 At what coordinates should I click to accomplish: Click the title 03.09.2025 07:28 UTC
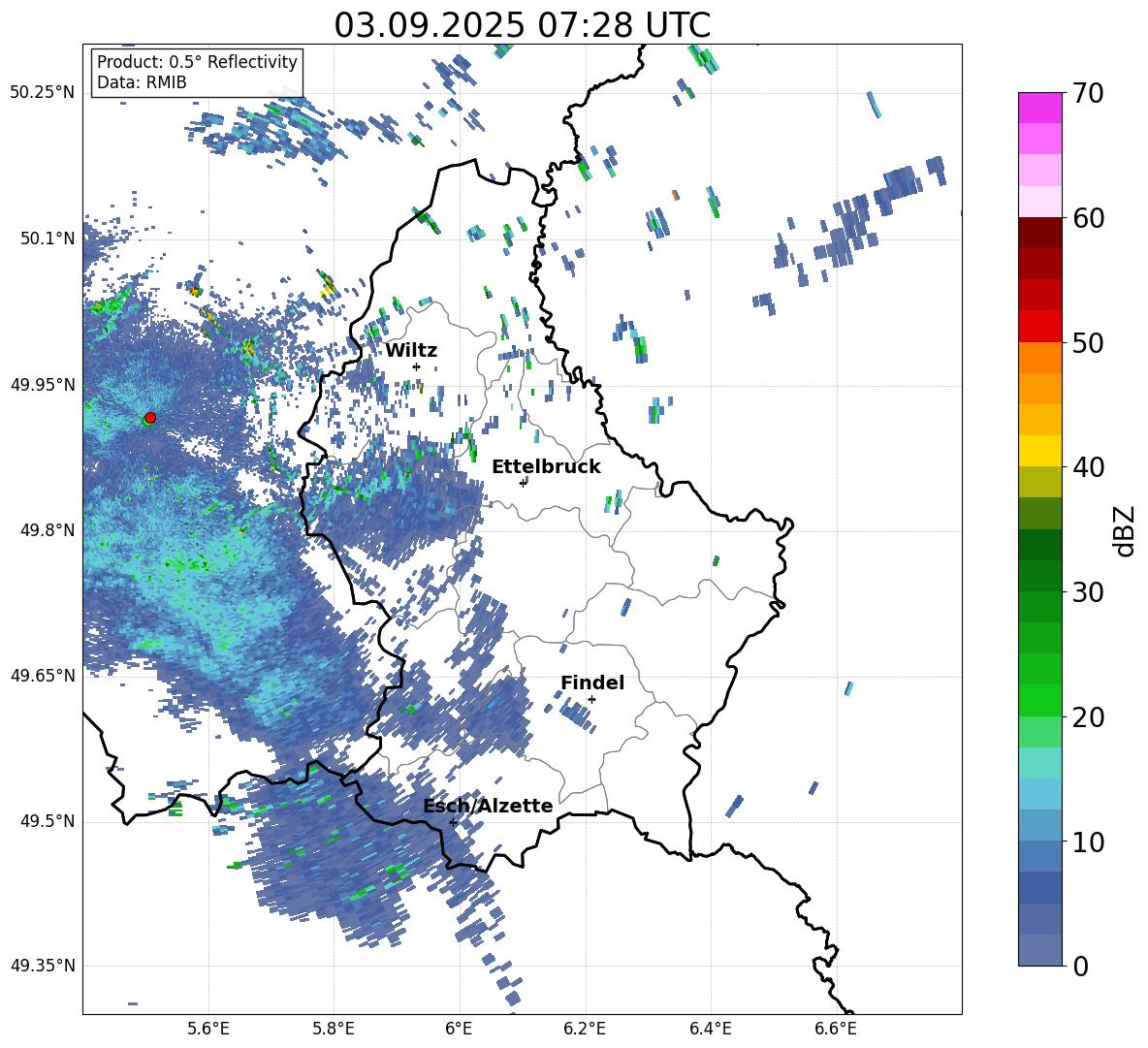[522, 25]
